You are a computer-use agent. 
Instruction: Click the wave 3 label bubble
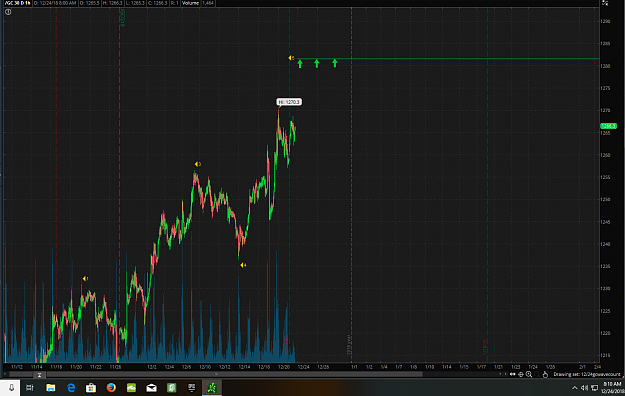(x=198, y=164)
